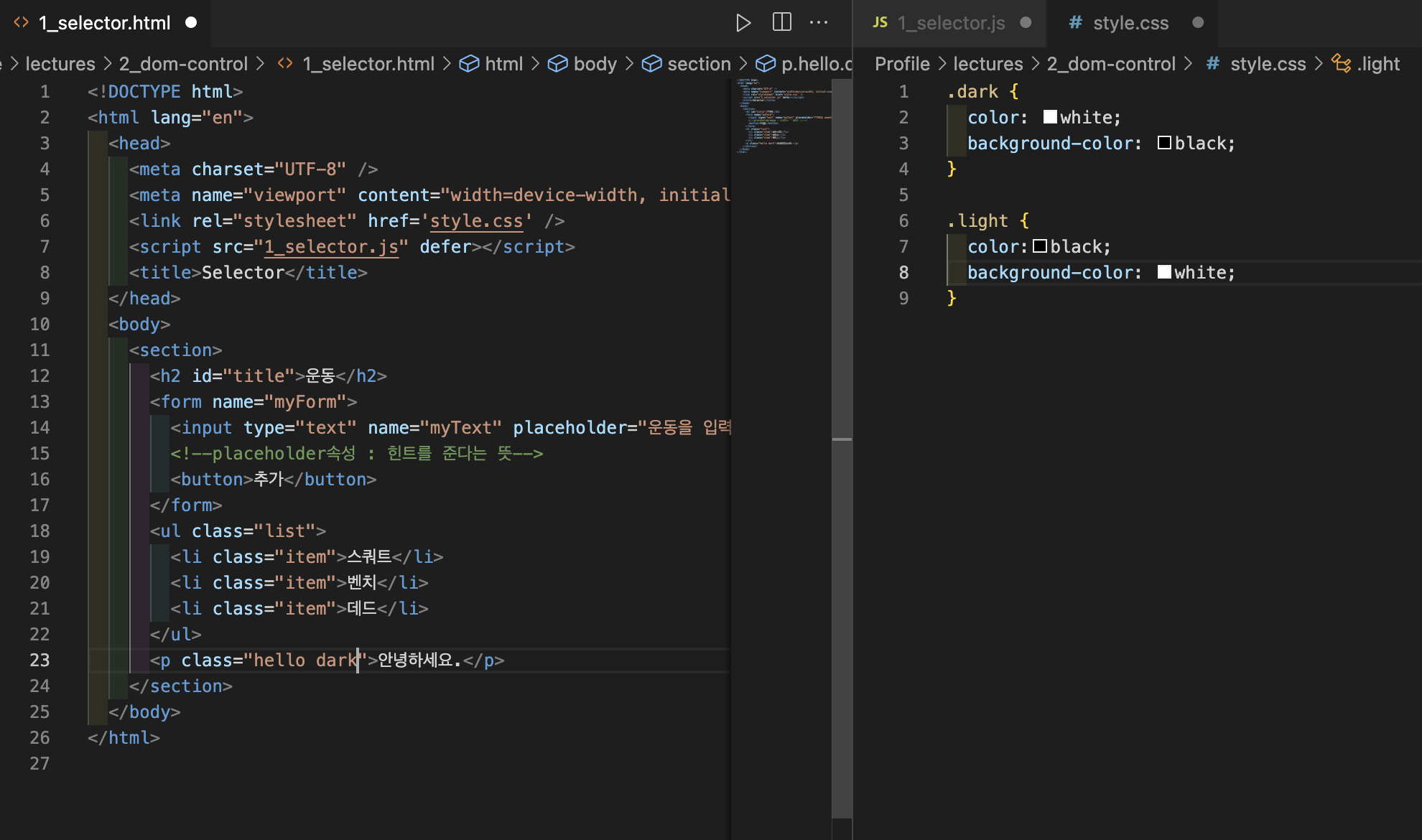This screenshot has width=1422, height=840.
Task: Switch to the style.css tab
Action: [1130, 23]
